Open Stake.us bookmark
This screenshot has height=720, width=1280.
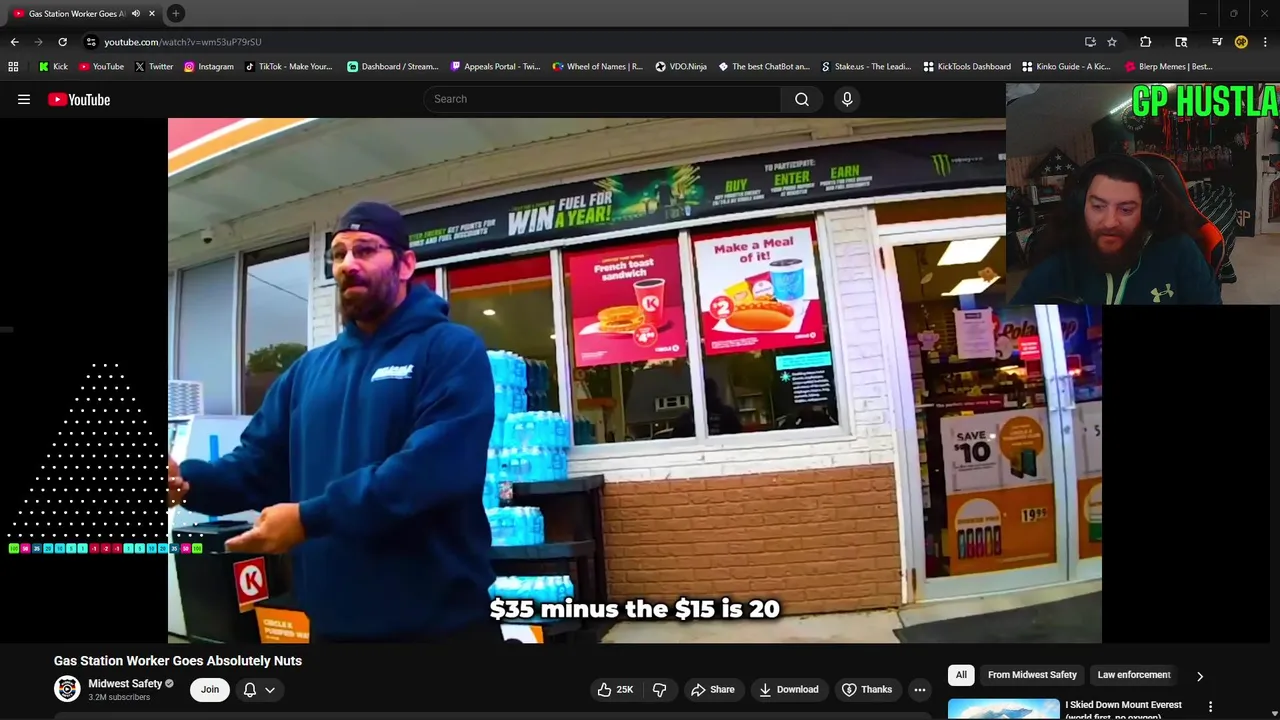tap(866, 67)
